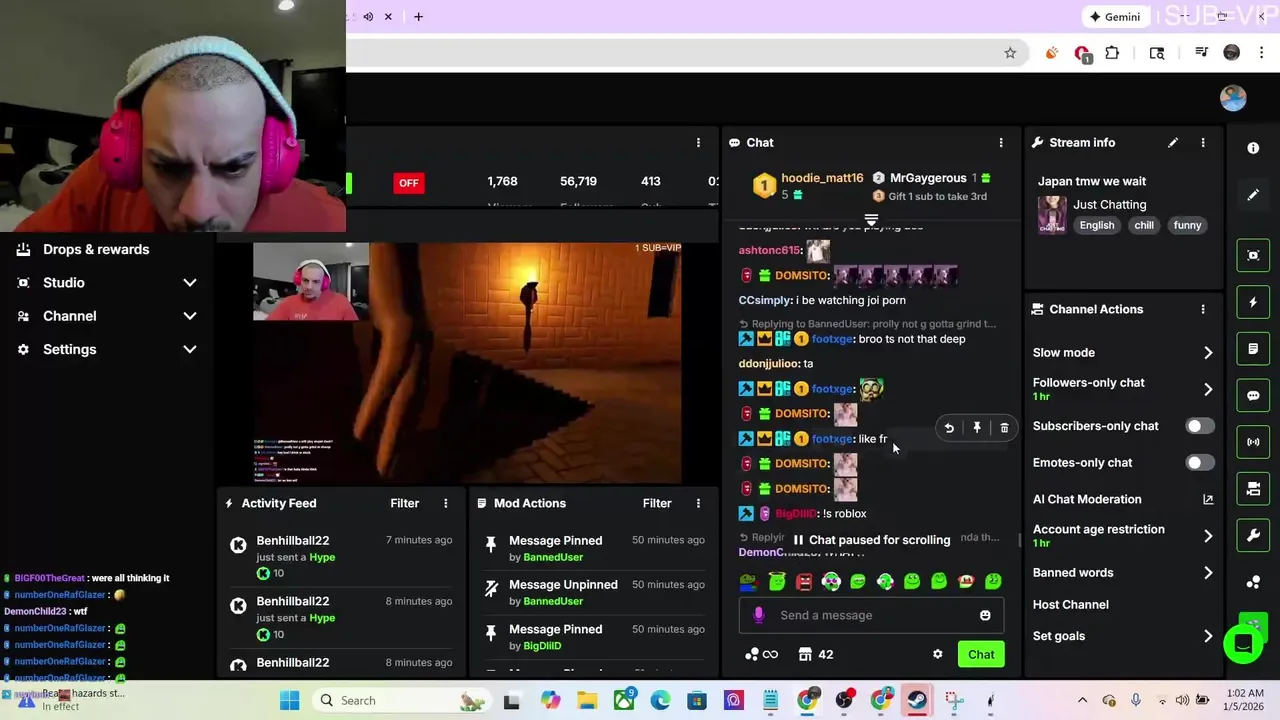This screenshot has width=1280, height=720.
Task: Open Stream info panel options menu
Action: coord(1203,143)
